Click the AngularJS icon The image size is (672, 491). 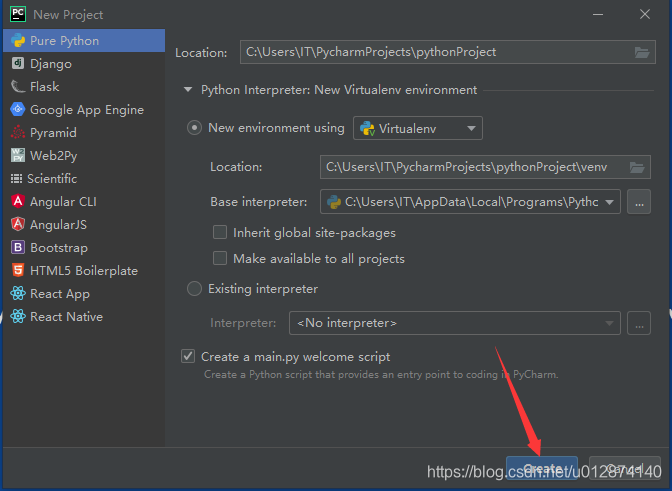18,225
